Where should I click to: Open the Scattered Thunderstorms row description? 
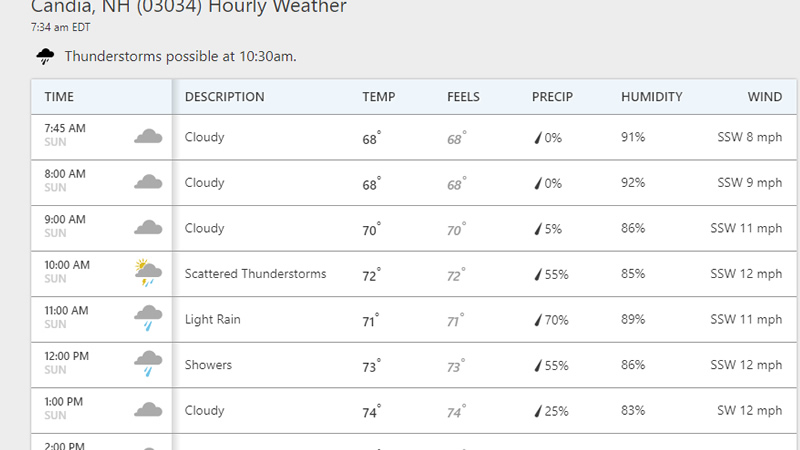pyautogui.click(x=255, y=274)
